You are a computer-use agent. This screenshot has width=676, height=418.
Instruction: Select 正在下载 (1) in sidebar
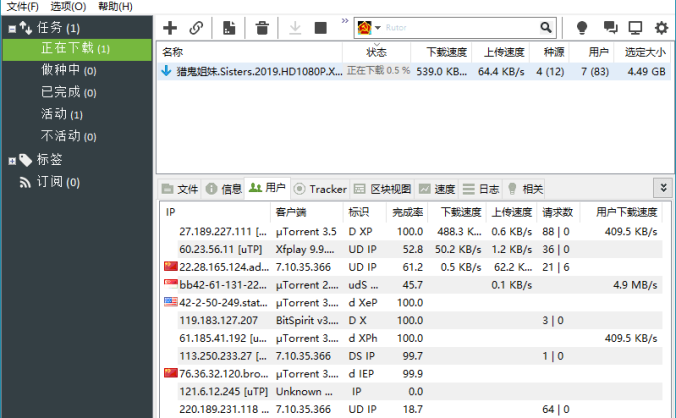[x=77, y=49]
